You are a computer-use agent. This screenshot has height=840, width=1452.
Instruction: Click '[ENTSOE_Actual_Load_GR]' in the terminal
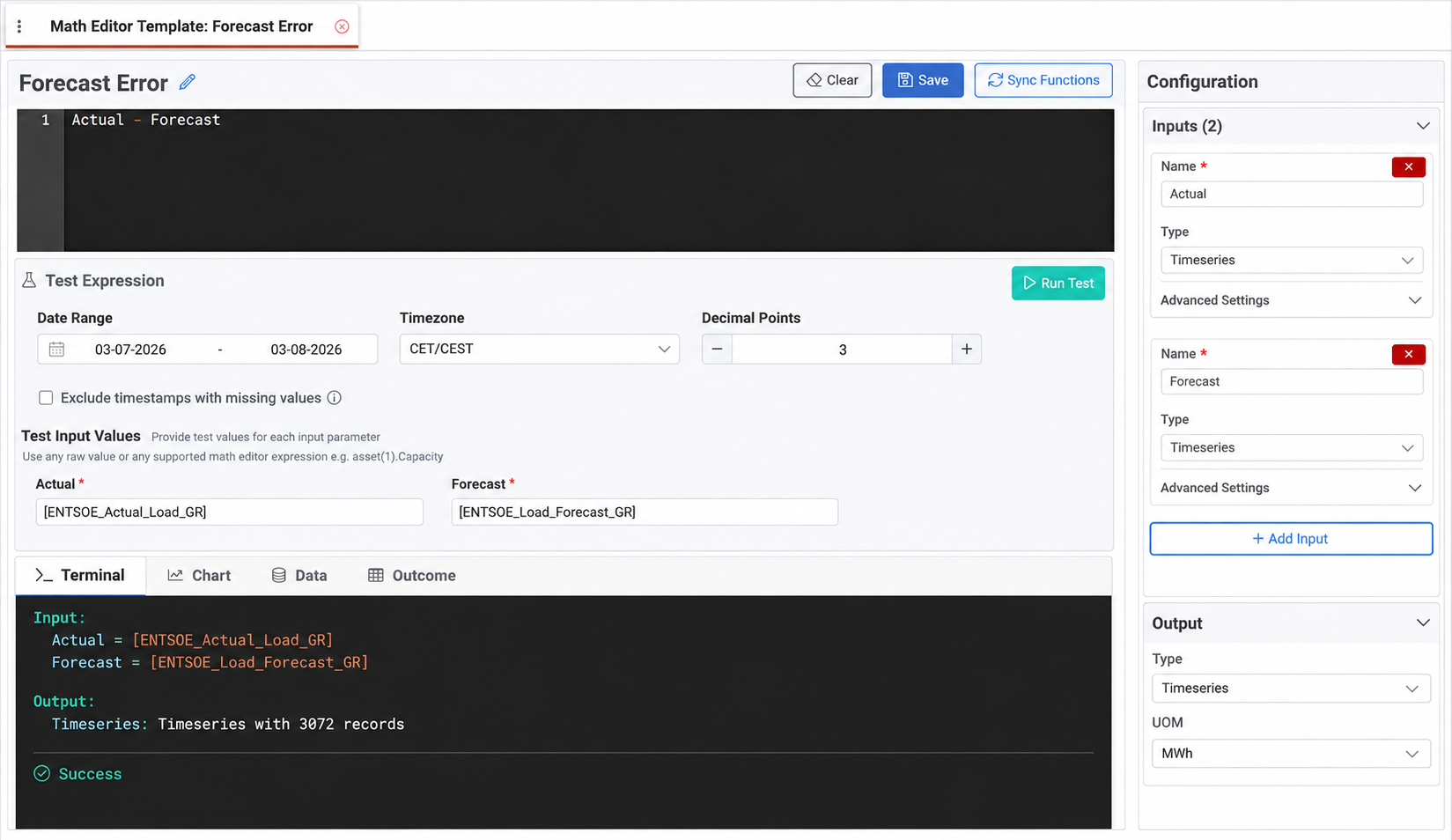point(232,640)
